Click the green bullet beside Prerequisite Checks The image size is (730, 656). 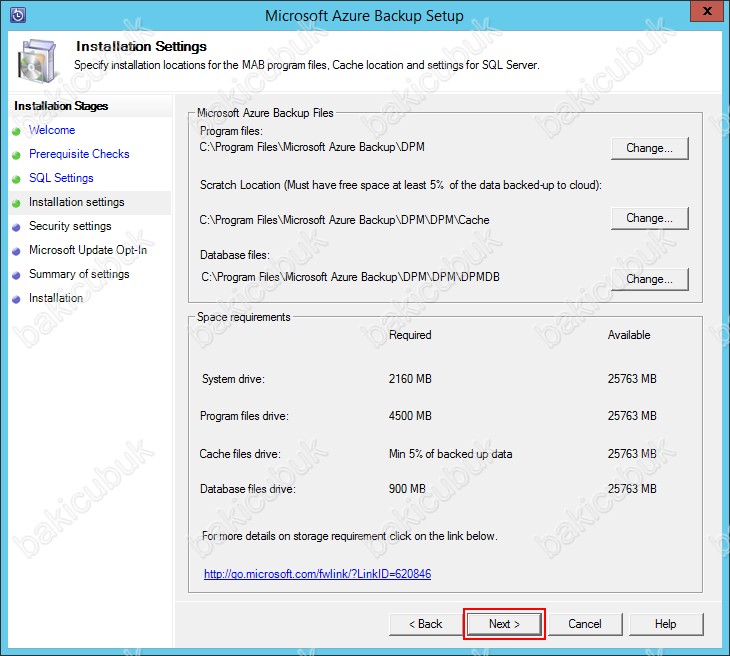pyautogui.click(x=16, y=155)
